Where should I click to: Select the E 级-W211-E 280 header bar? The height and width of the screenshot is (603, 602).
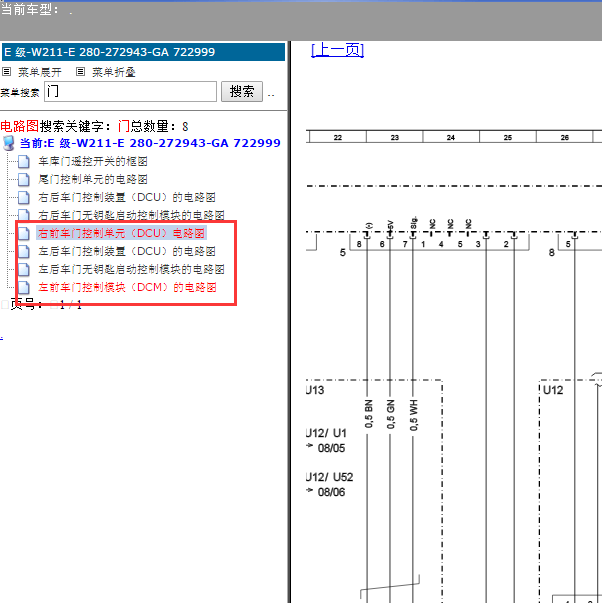coord(143,52)
